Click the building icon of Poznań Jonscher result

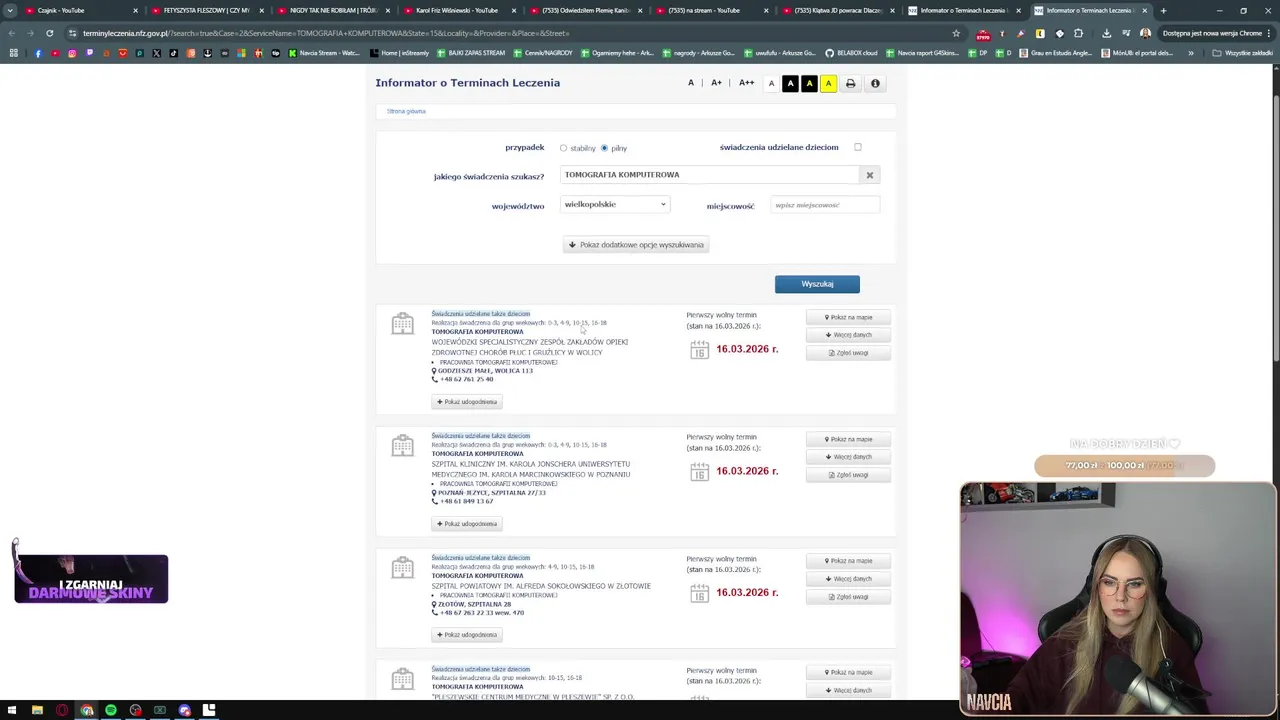click(x=402, y=445)
